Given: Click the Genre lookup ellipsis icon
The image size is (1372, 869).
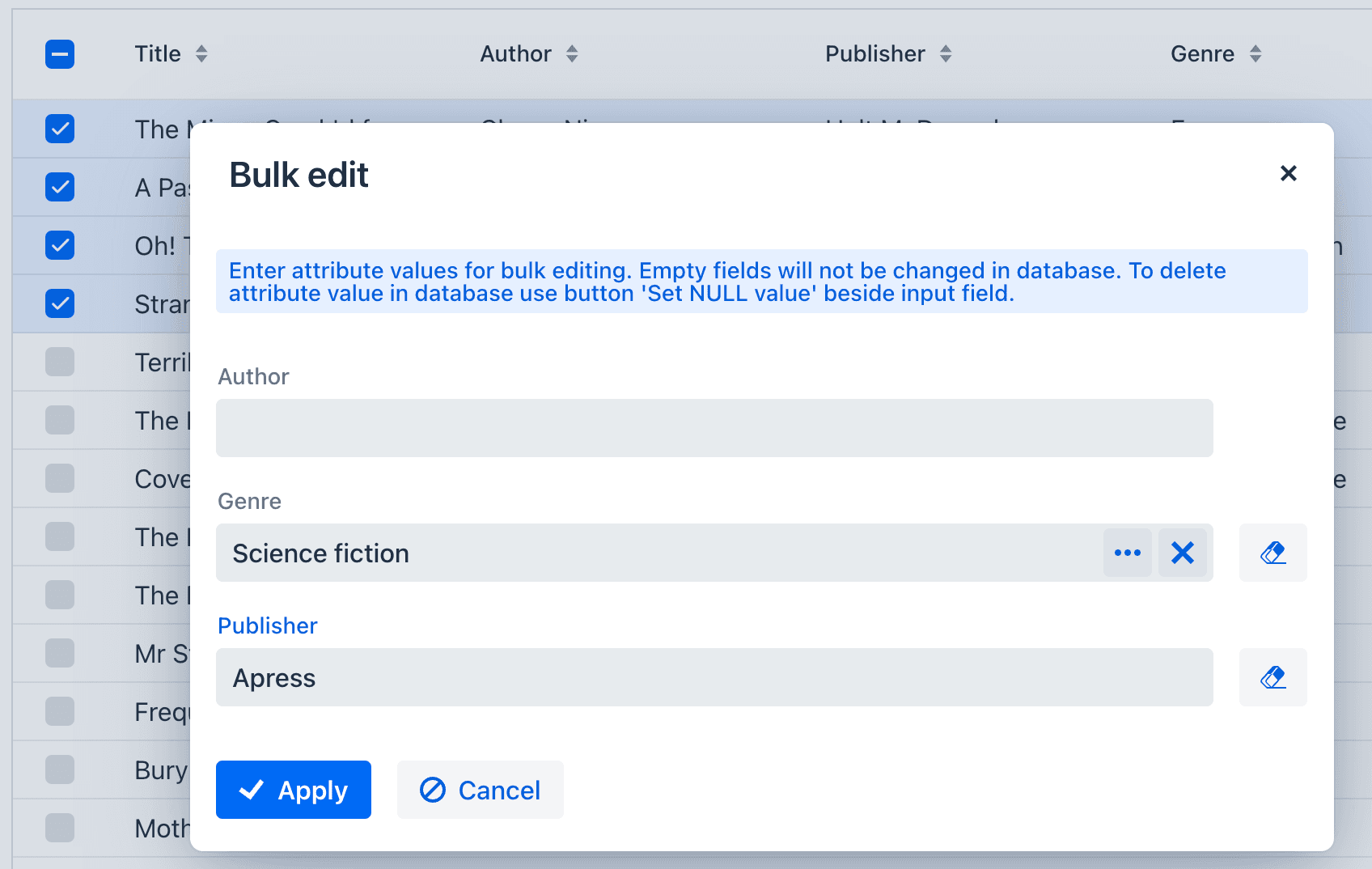Looking at the screenshot, I should 1127,553.
